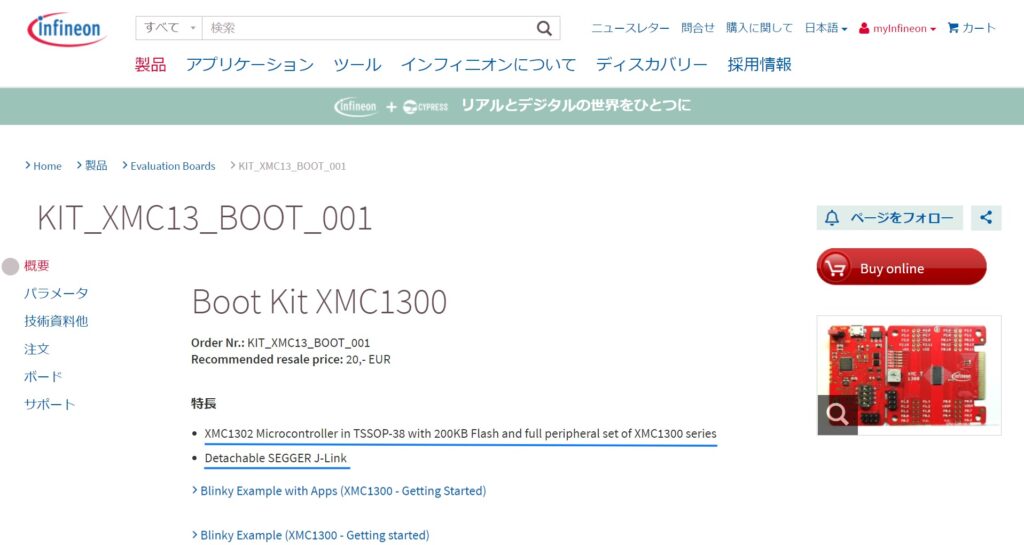Image resolution: width=1024 pixels, height=545 pixels.
Task: Click the magnifier zoom icon on board image
Action: 837,414
